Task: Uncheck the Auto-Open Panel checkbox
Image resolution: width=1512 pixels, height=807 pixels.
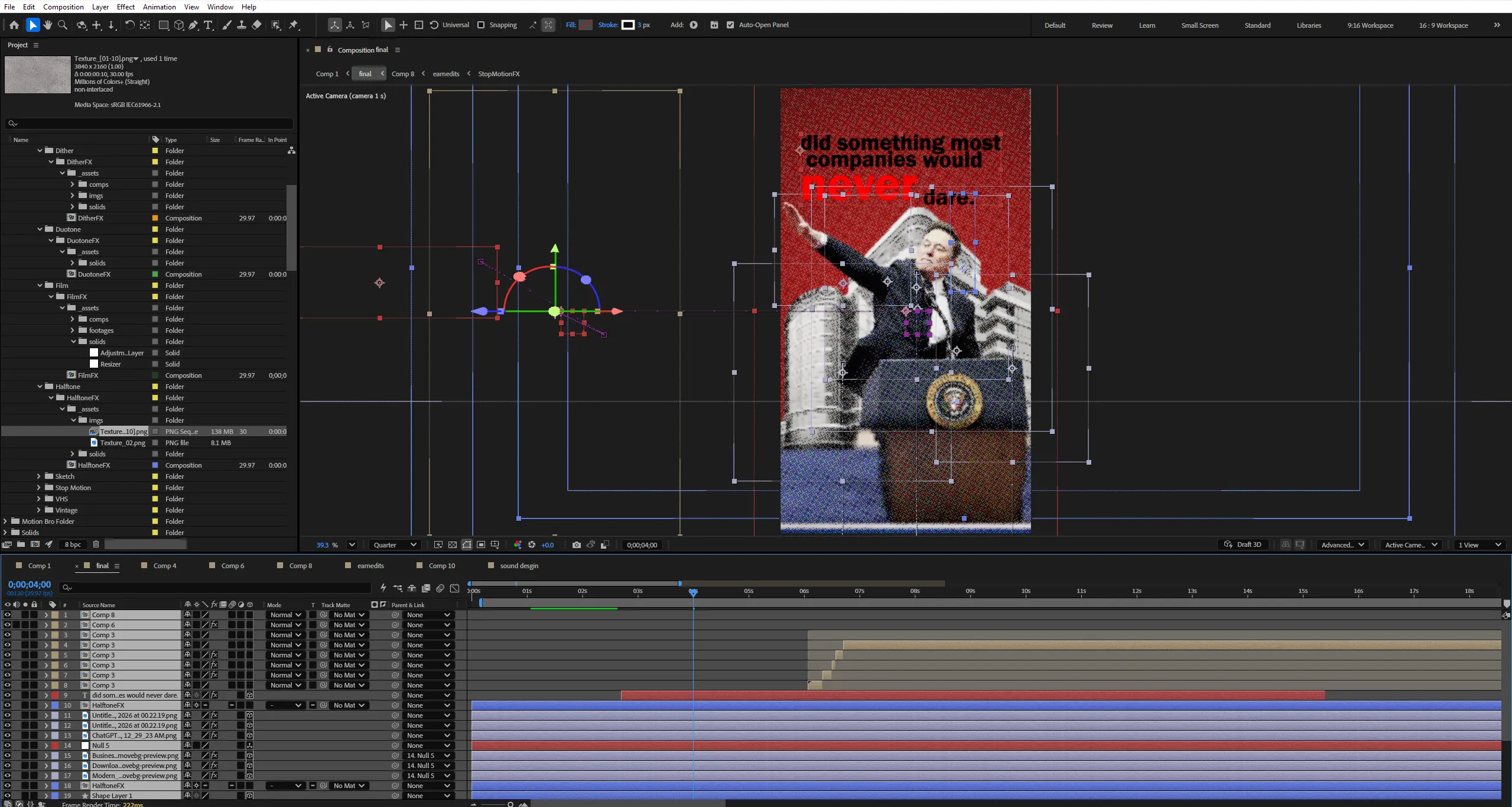Action: [730, 25]
